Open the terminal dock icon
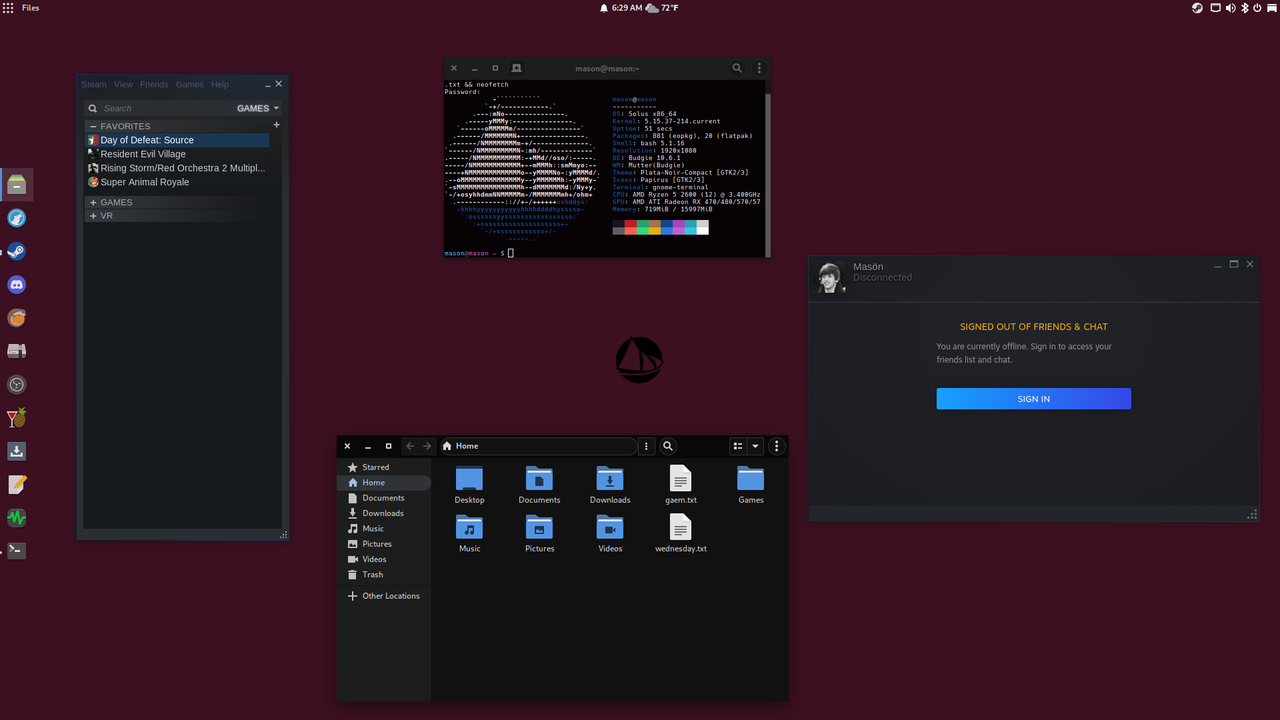 (x=16, y=550)
